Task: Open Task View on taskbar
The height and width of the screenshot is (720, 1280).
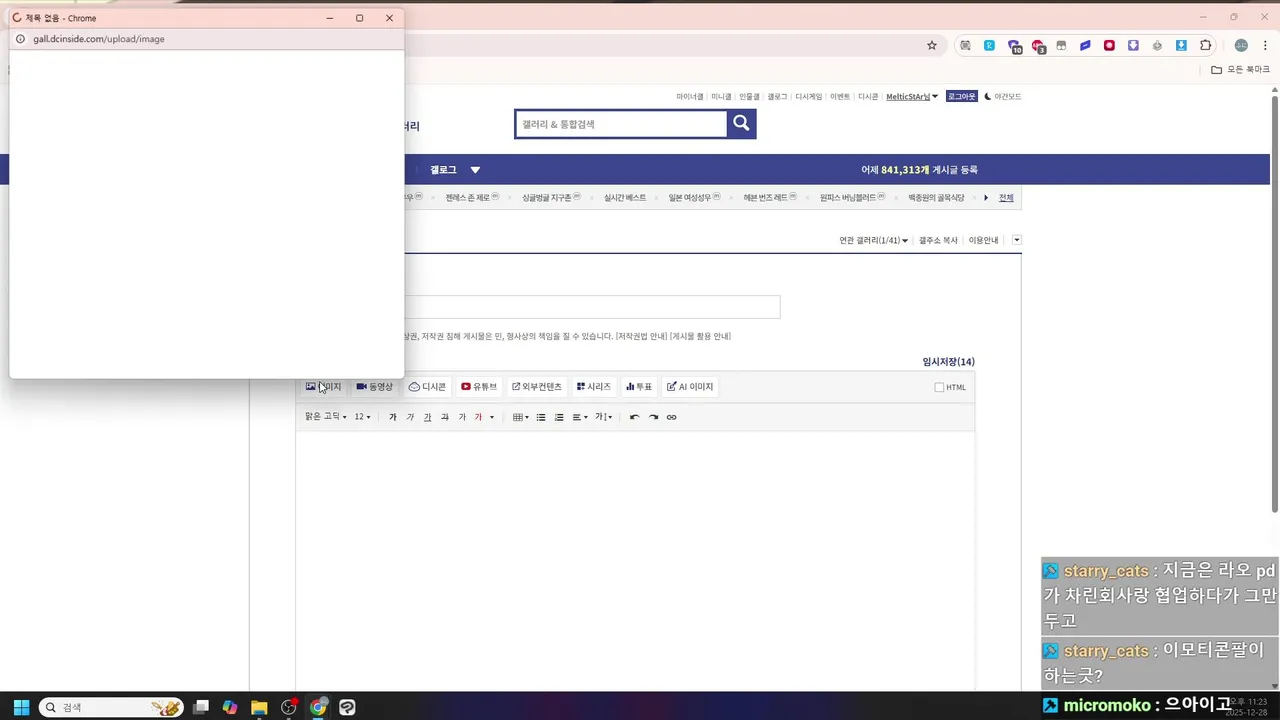Action: click(201, 707)
